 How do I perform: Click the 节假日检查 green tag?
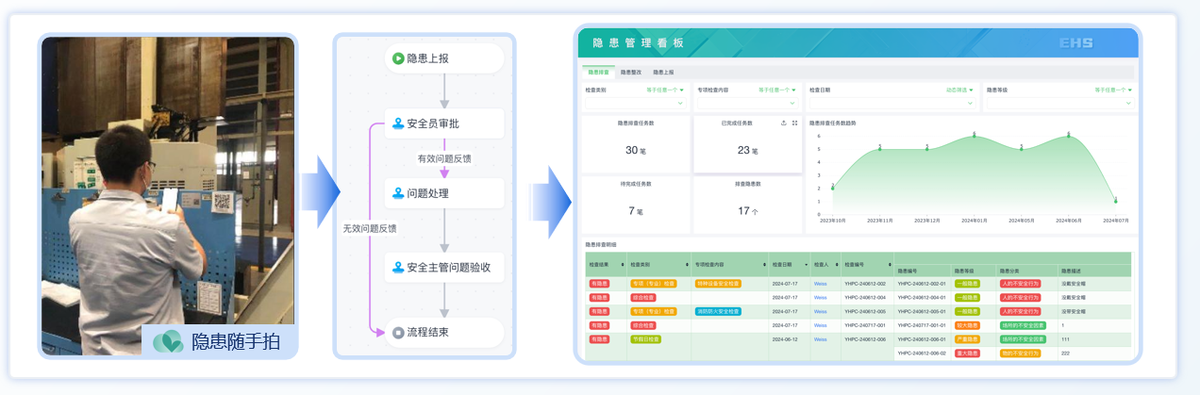pos(646,339)
